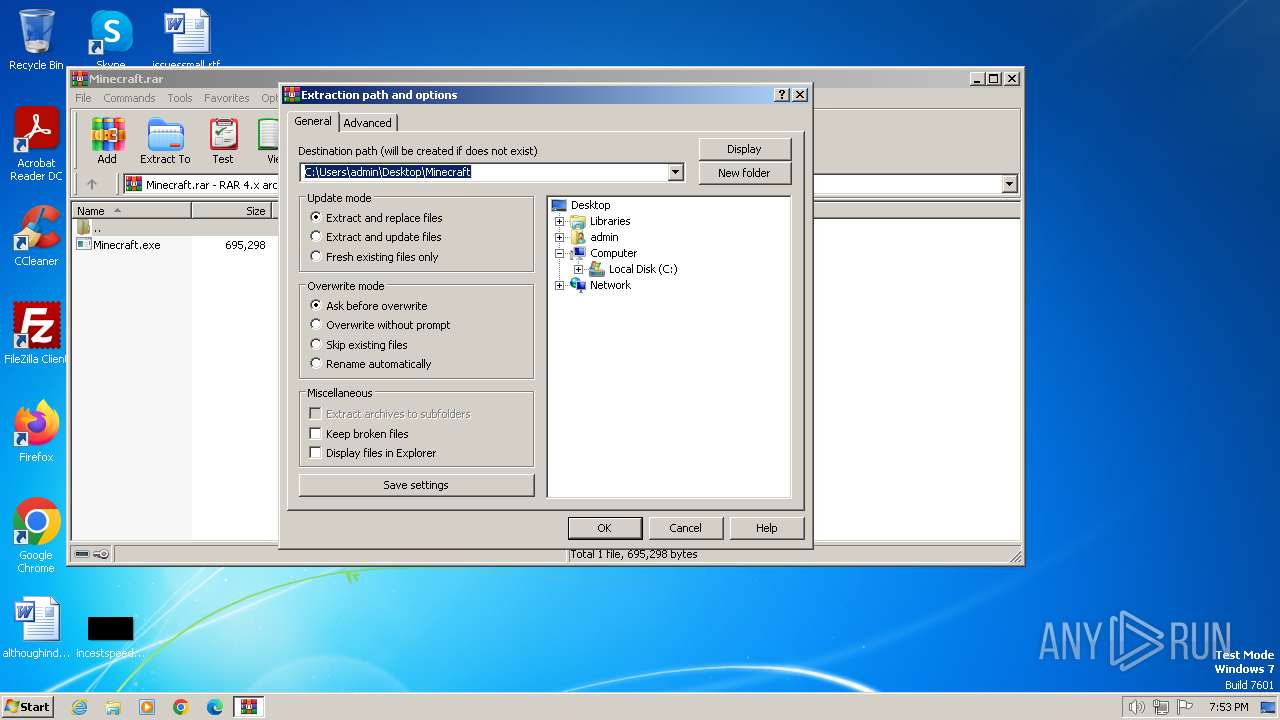The height and width of the screenshot is (720, 1280).
Task: Click the Display button
Action: coord(744,149)
